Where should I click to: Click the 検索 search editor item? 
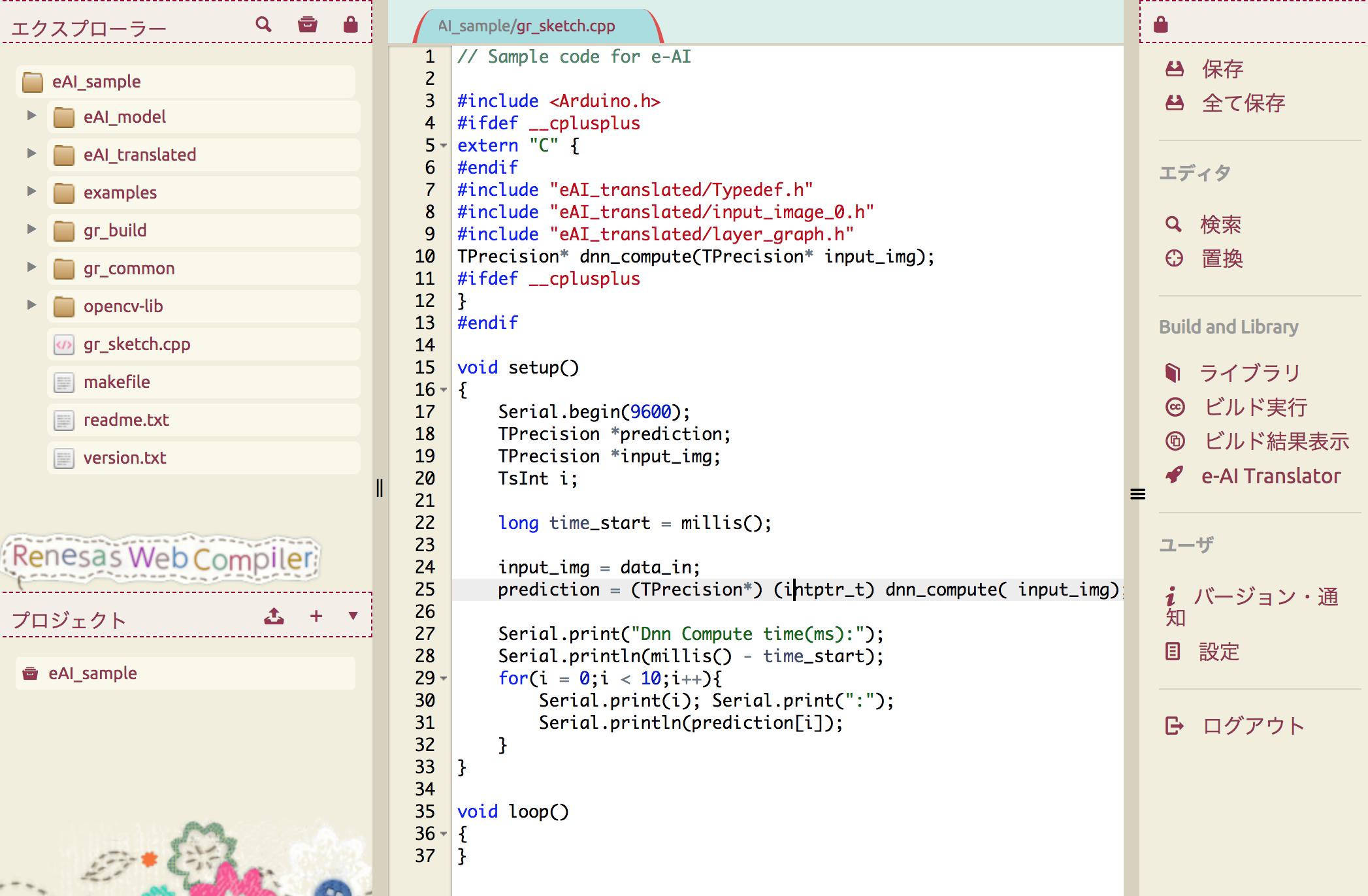pyautogui.click(x=1219, y=225)
